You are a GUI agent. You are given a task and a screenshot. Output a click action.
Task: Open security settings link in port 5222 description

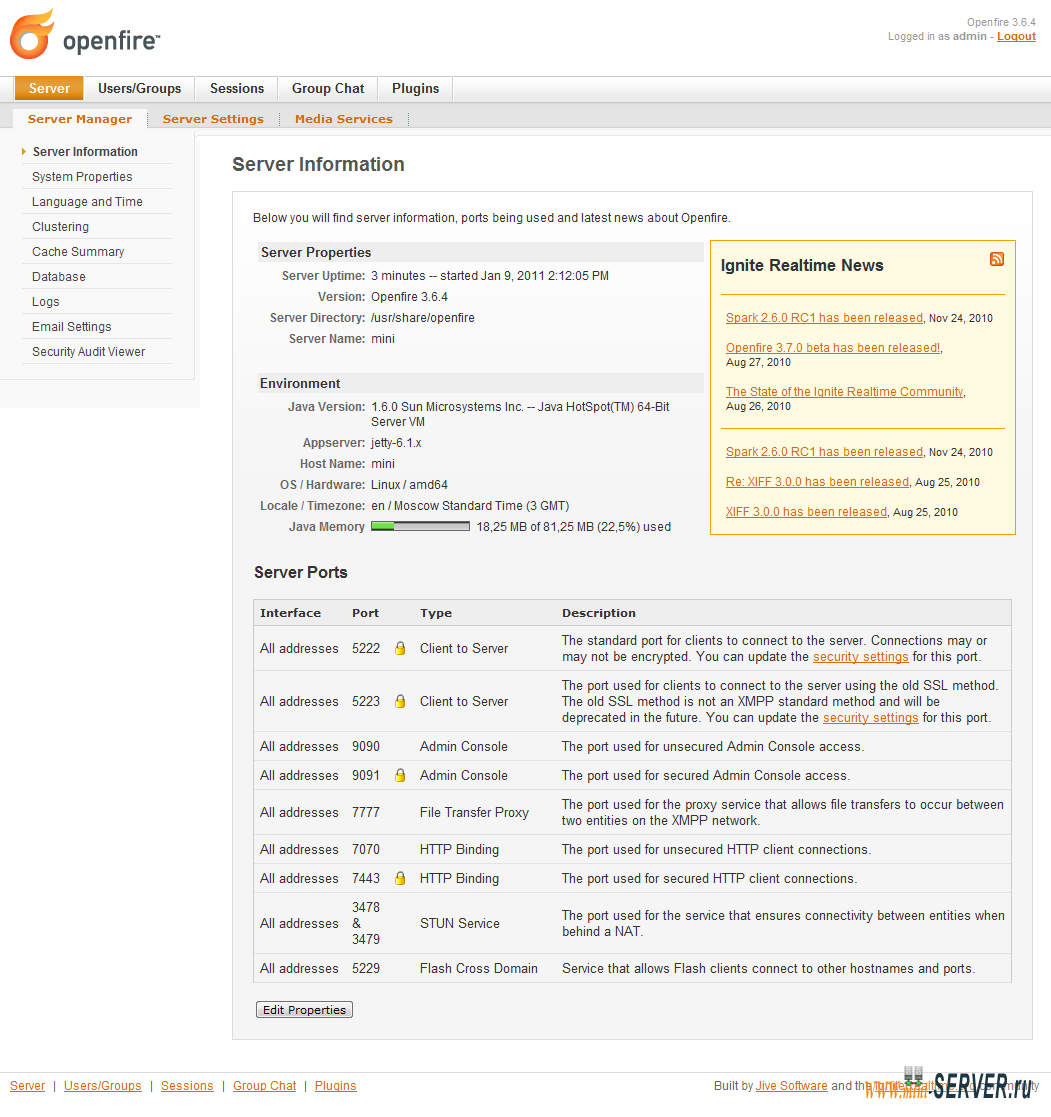click(x=861, y=657)
